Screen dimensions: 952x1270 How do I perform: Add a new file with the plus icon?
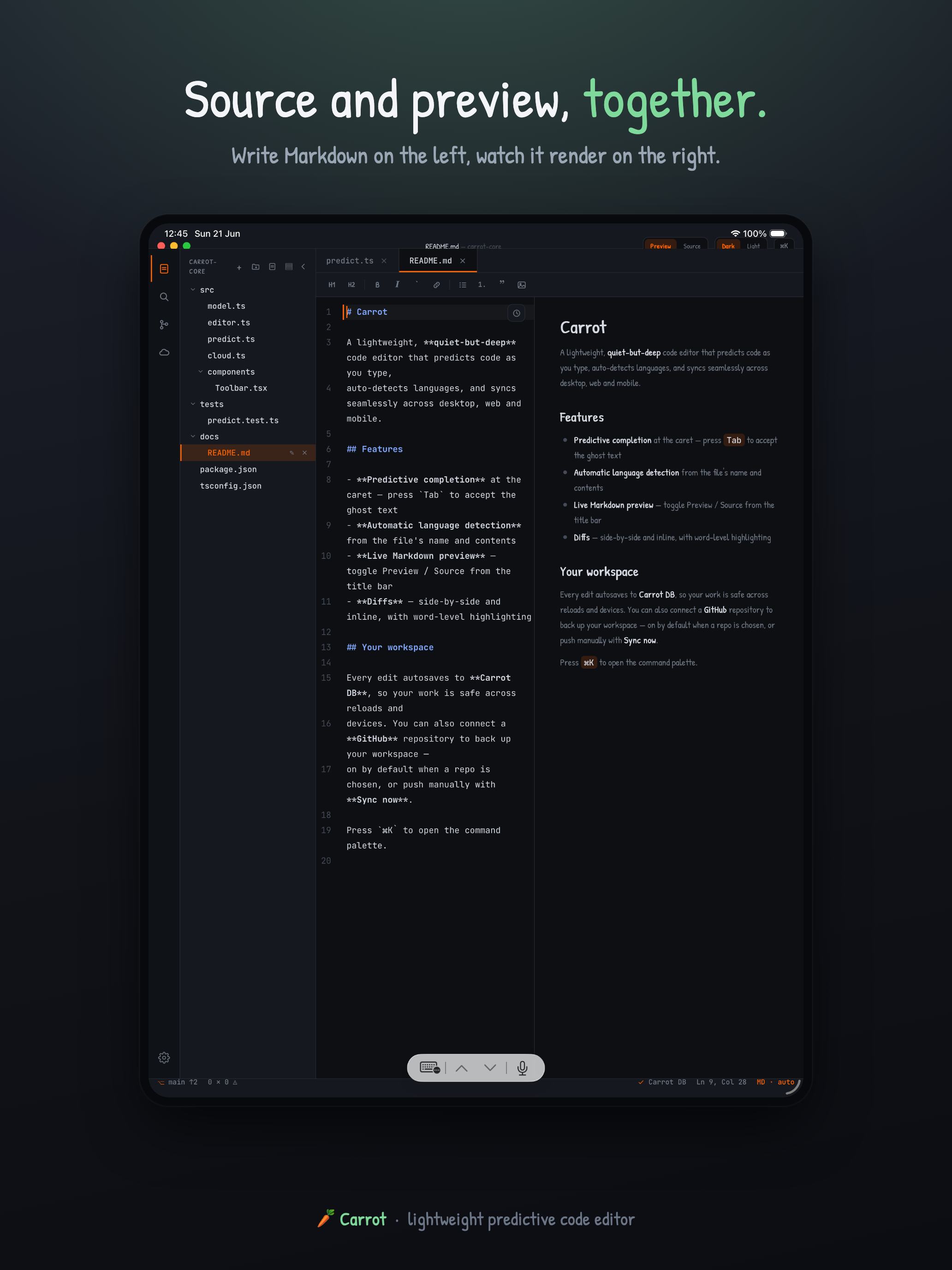pyautogui.click(x=239, y=267)
